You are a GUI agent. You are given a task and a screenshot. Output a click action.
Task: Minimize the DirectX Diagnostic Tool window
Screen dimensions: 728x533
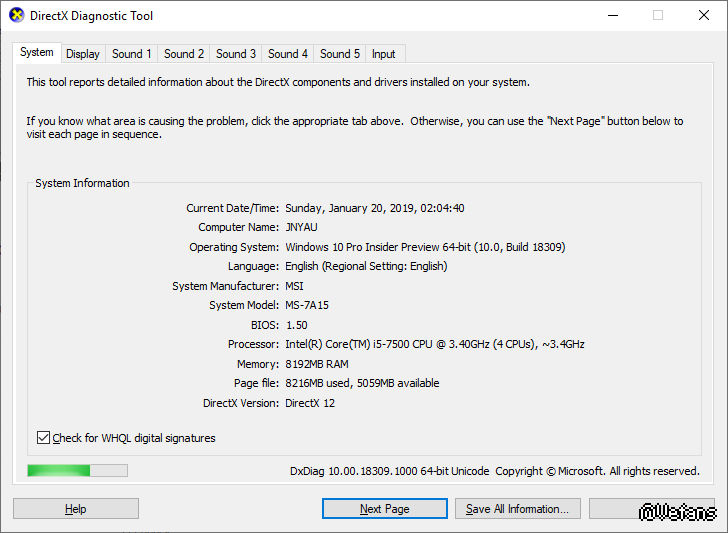tap(613, 15)
